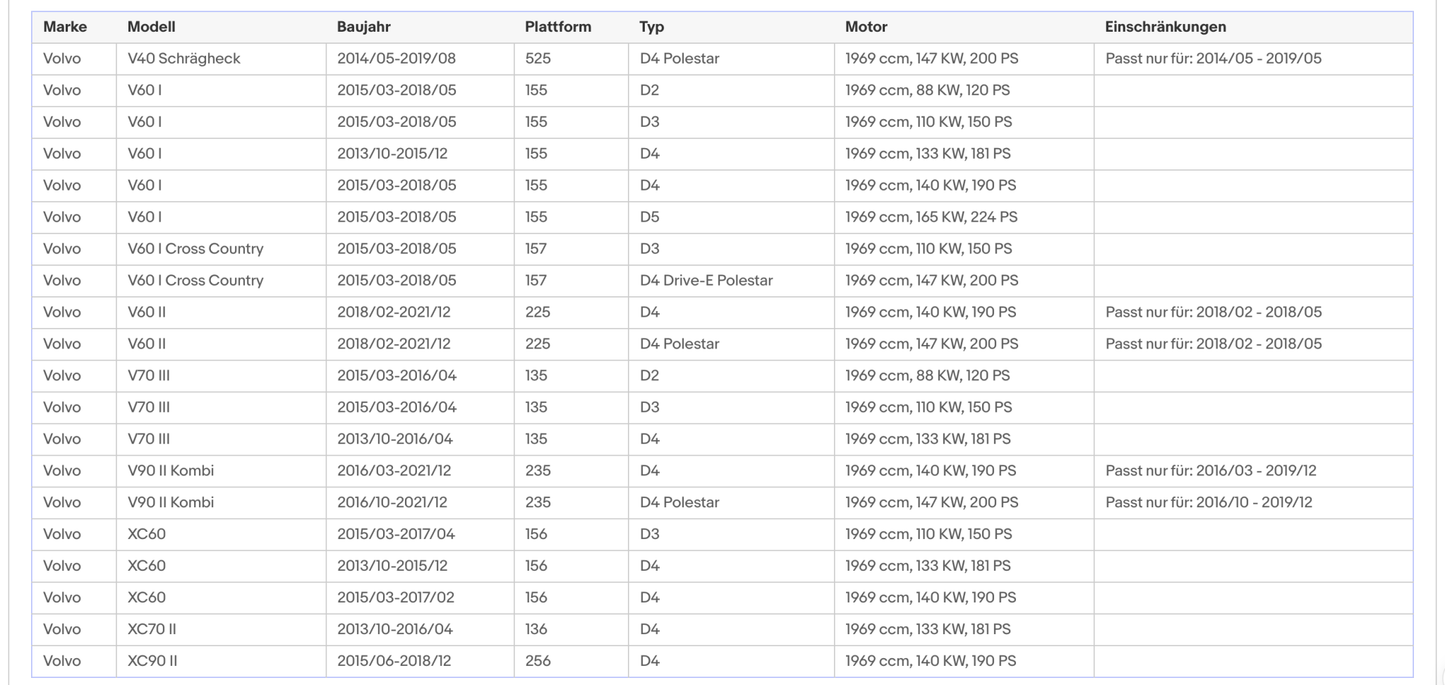Click the XC70 II model cell
This screenshot has width=1445, height=685.
point(152,629)
